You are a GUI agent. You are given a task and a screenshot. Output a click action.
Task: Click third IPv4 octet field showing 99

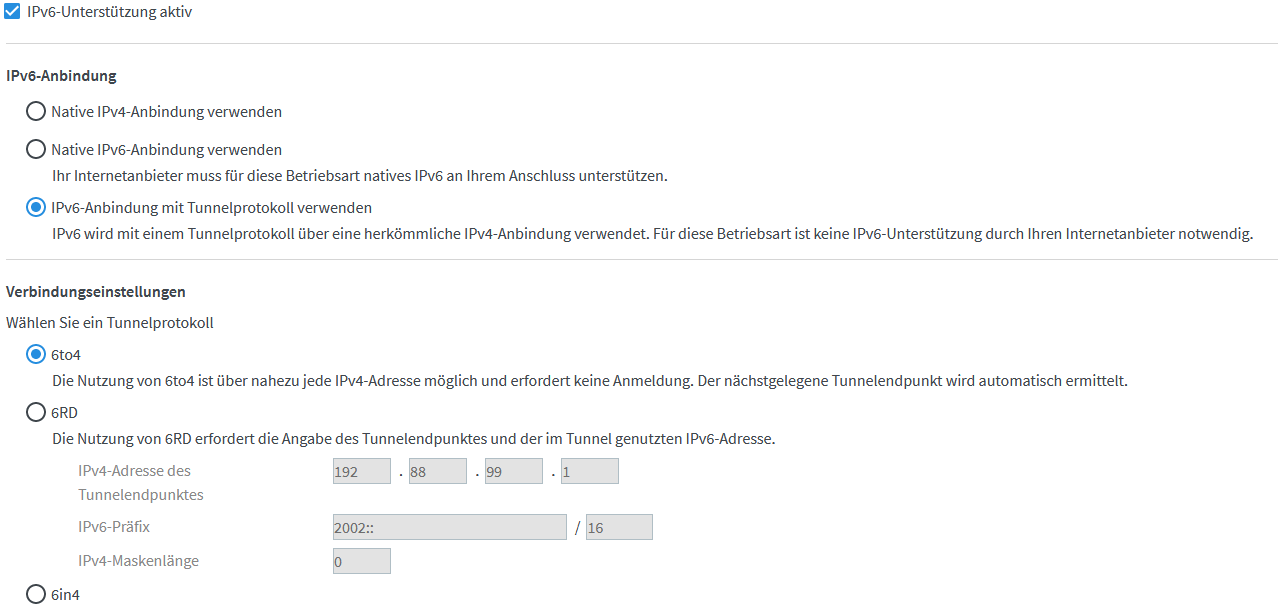pos(514,471)
